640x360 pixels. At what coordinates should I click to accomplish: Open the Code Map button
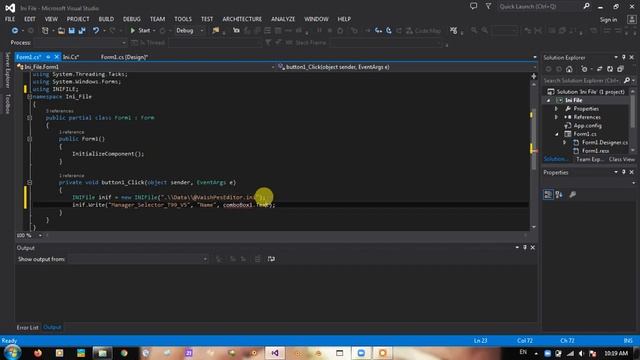(424, 31)
